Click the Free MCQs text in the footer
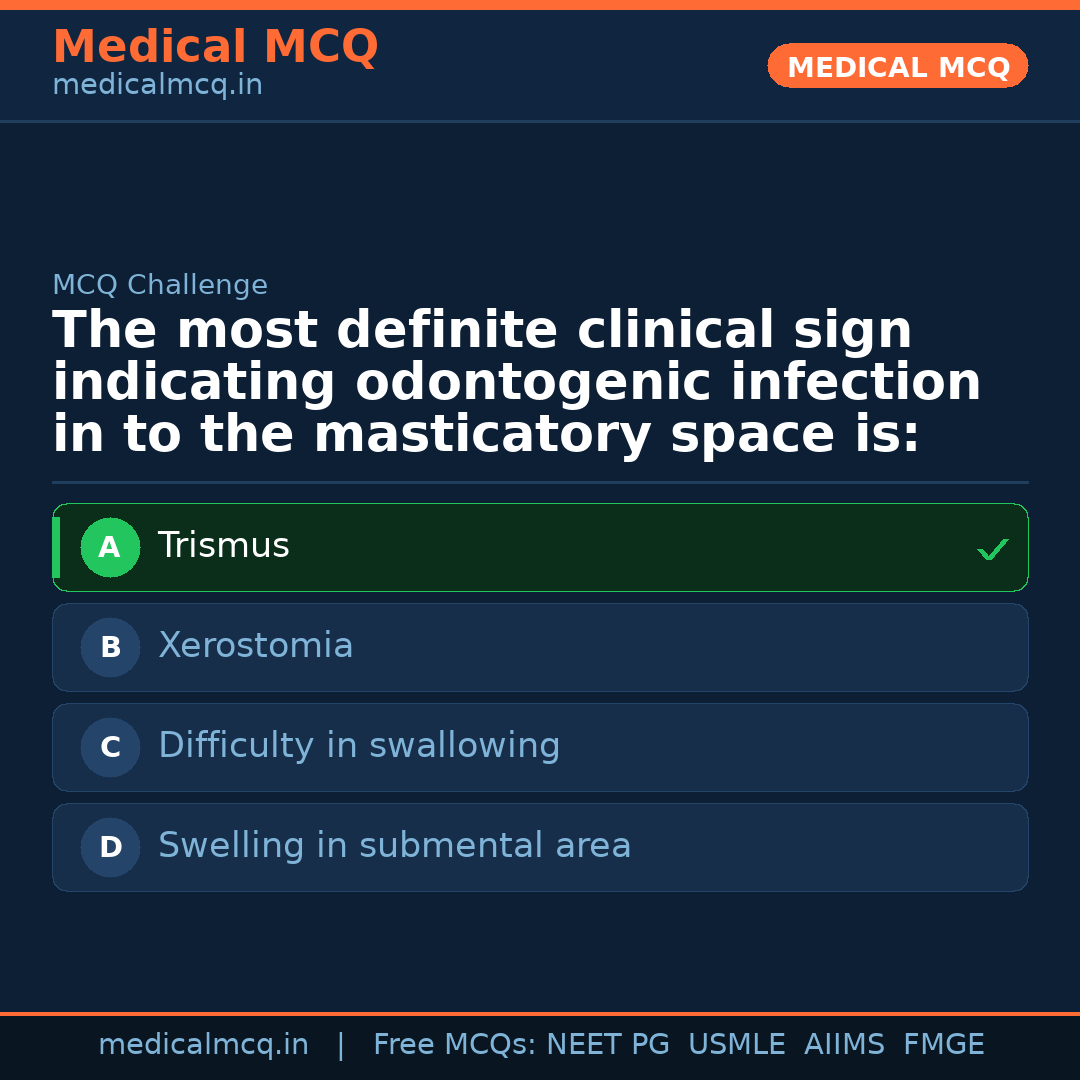Screen dimensions: 1080x1080 (x=454, y=1045)
